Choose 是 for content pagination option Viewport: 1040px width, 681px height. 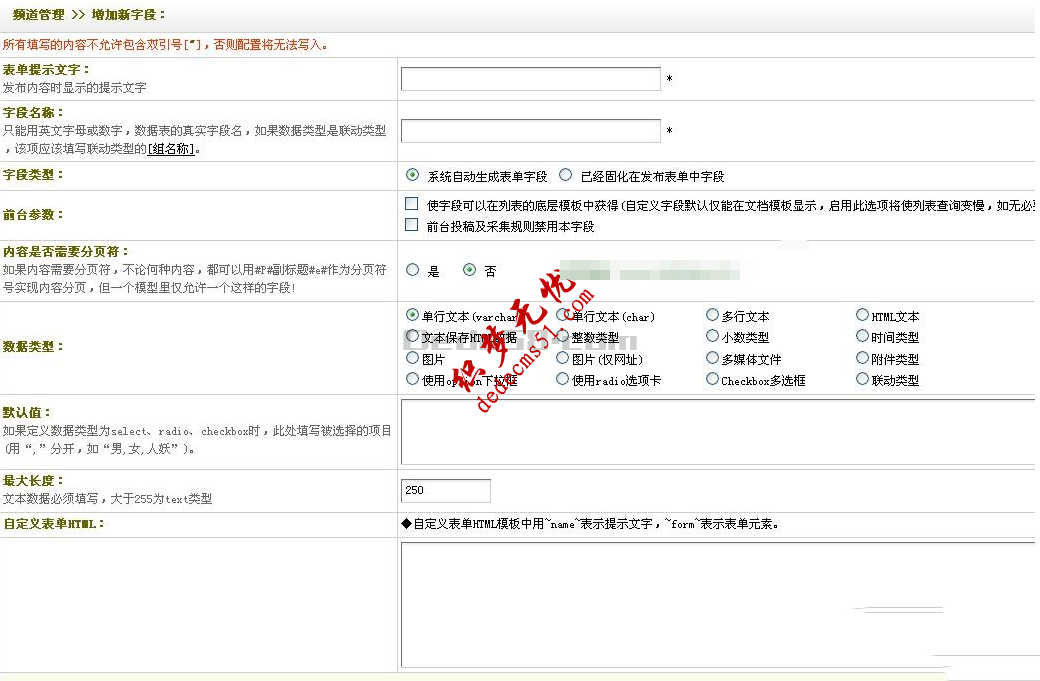pyautogui.click(x=412, y=269)
